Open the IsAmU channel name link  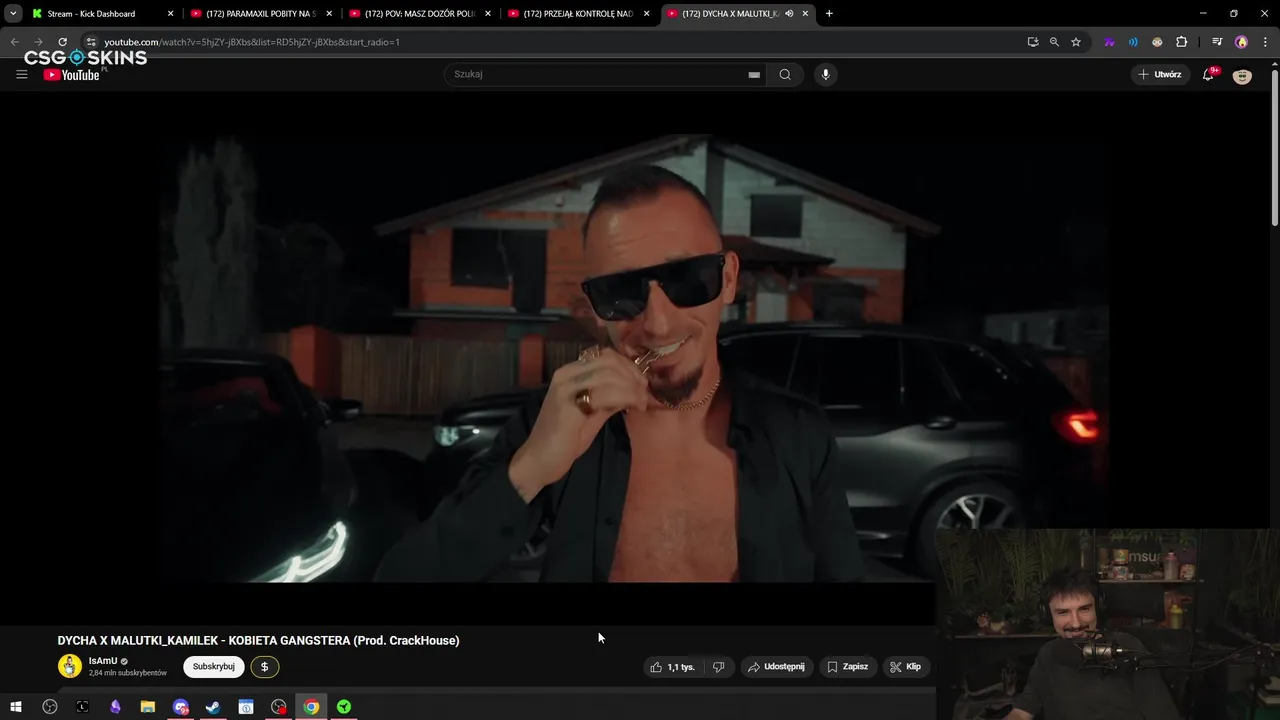(103, 661)
